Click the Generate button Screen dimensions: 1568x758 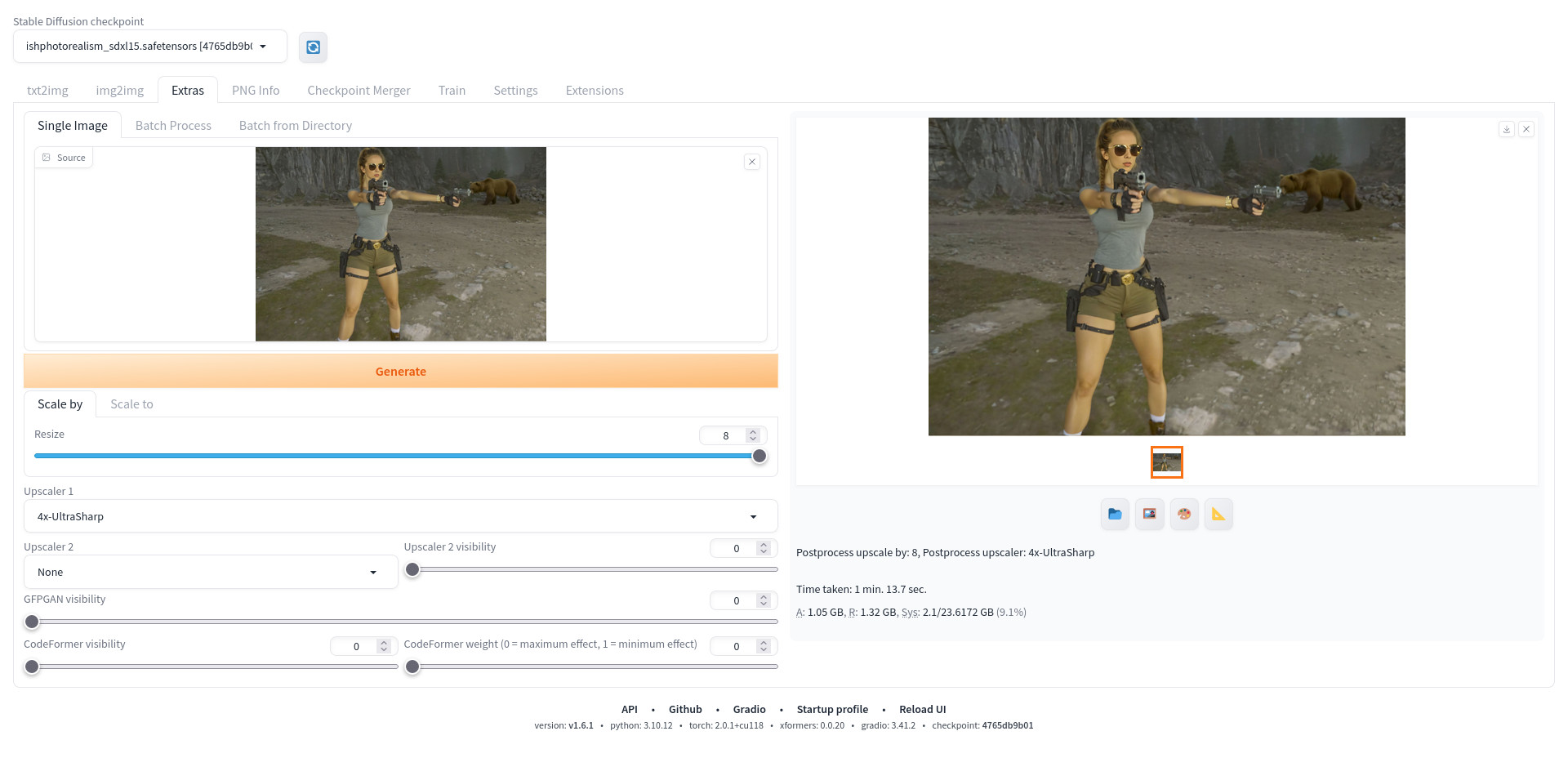[x=400, y=371]
